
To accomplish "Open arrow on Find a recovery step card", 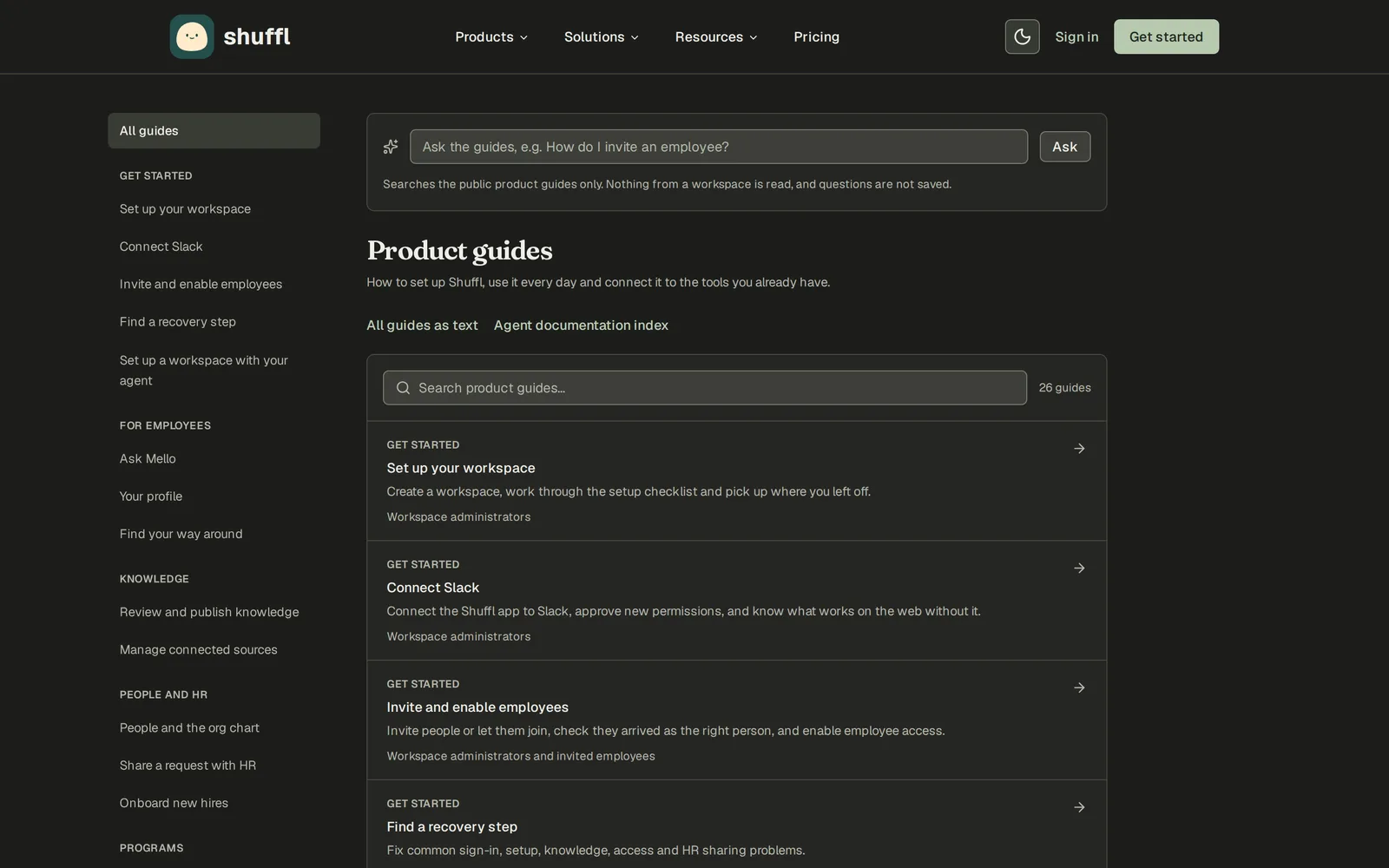I will tap(1079, 807).
